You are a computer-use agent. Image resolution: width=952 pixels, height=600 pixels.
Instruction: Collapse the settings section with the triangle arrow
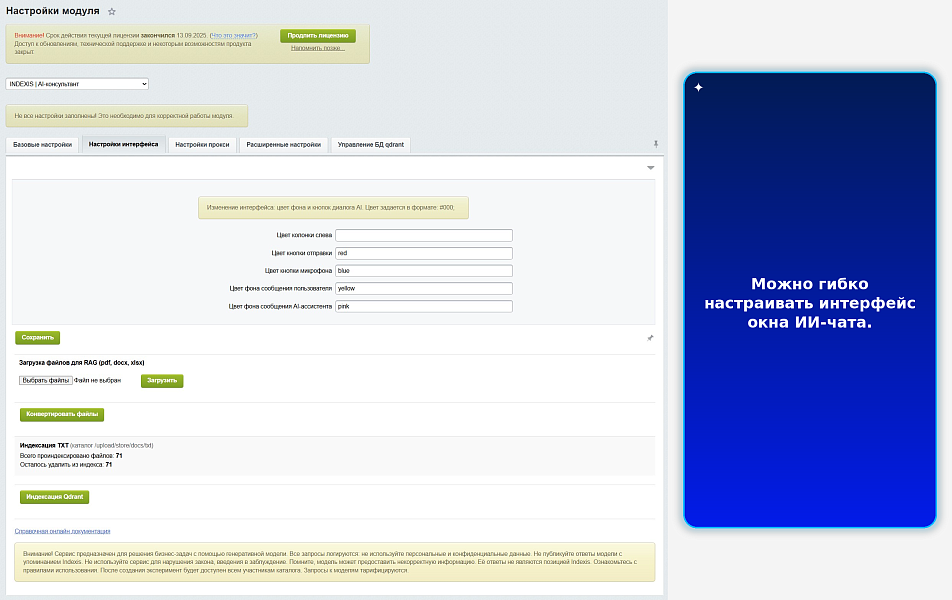pyautogui.click(x=650, y=168)
